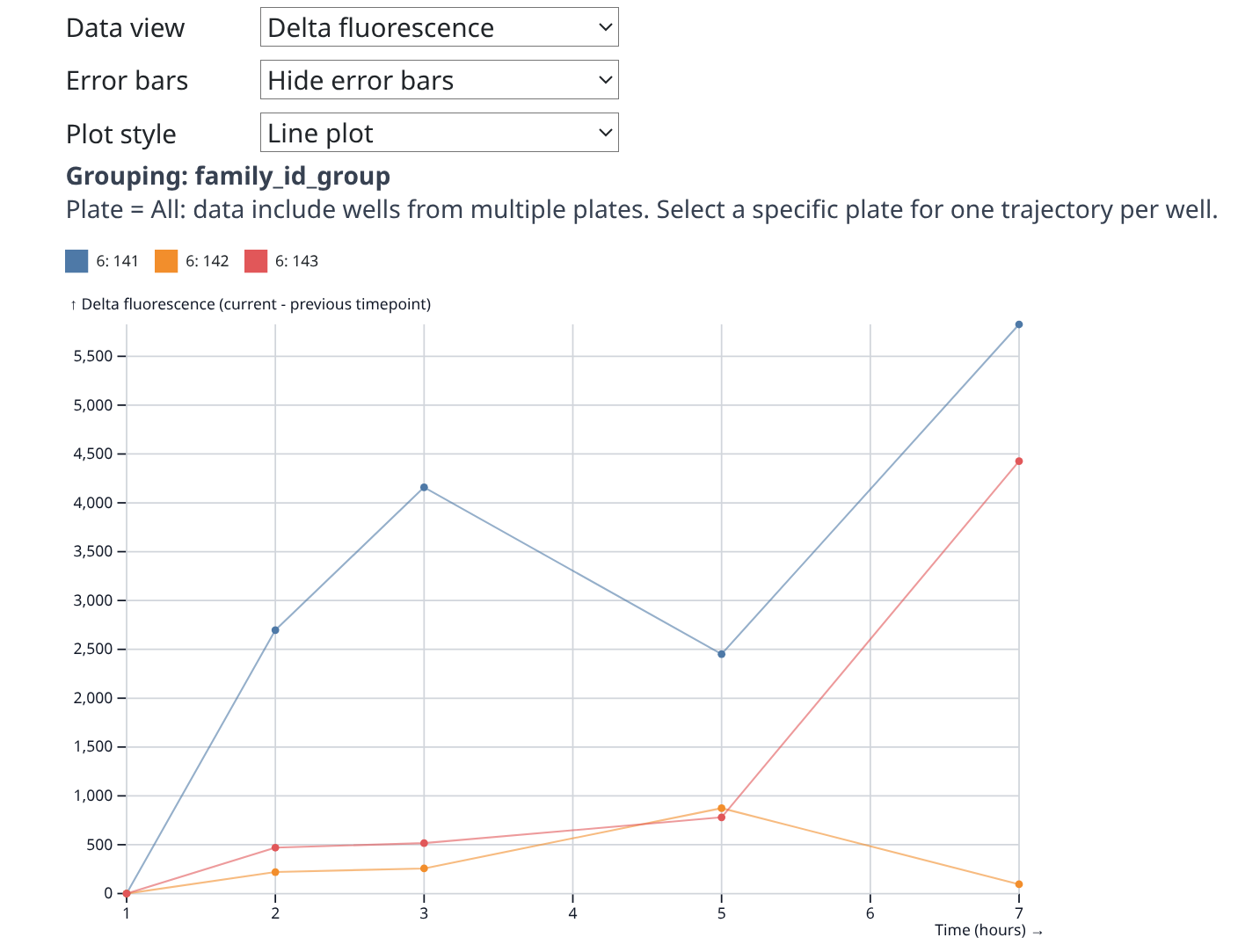The height and width of the screenshot is (952, 1238).
Task: Click the orange data point at hour 7
Action: coord(1019,884)
